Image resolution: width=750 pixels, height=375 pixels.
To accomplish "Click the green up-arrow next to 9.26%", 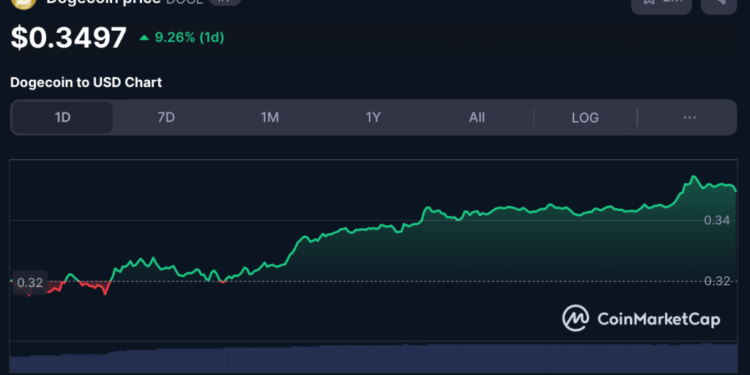I will (x=144, y=38).
